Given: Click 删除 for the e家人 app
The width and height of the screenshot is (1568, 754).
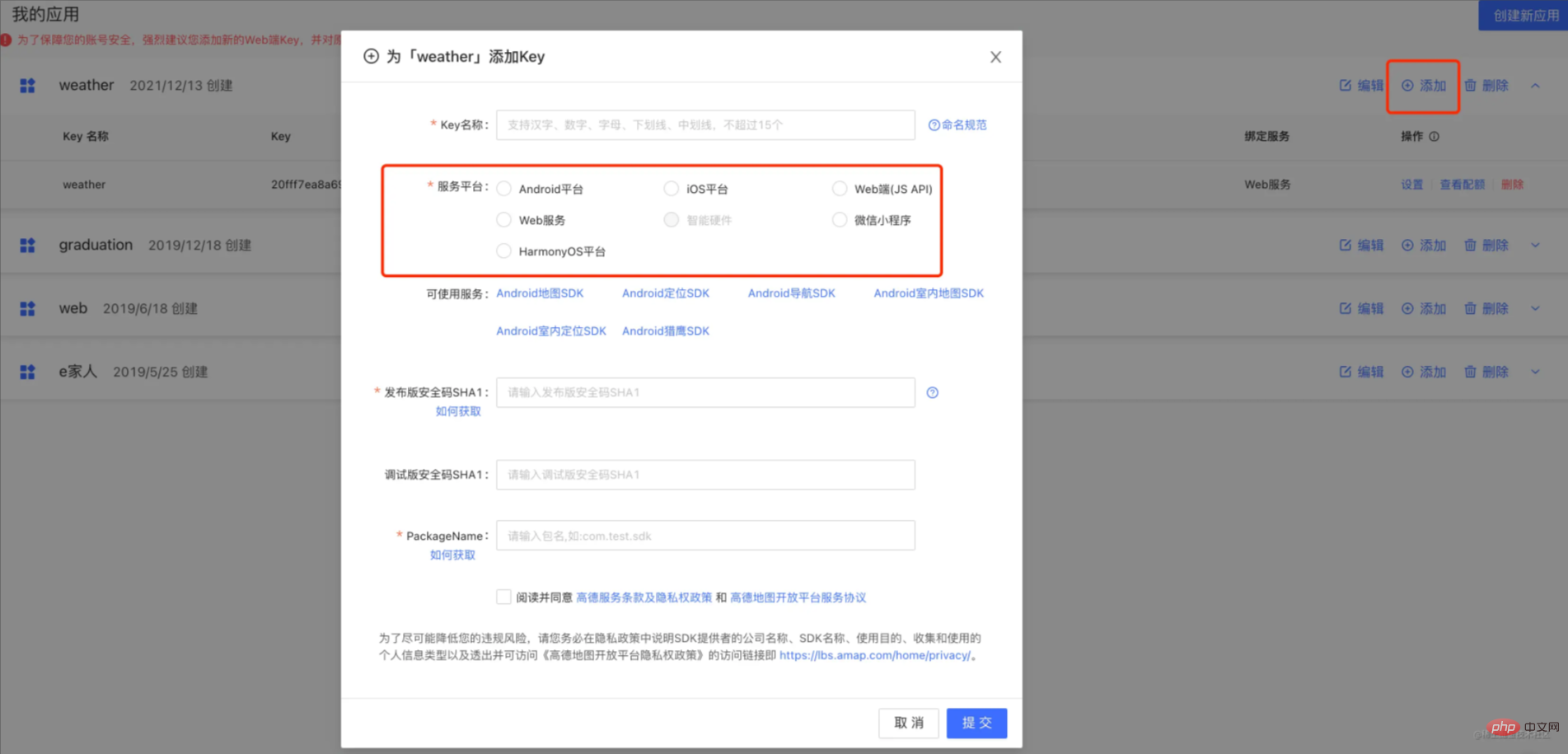Looking at the screenshot, I should (1486, 372).
